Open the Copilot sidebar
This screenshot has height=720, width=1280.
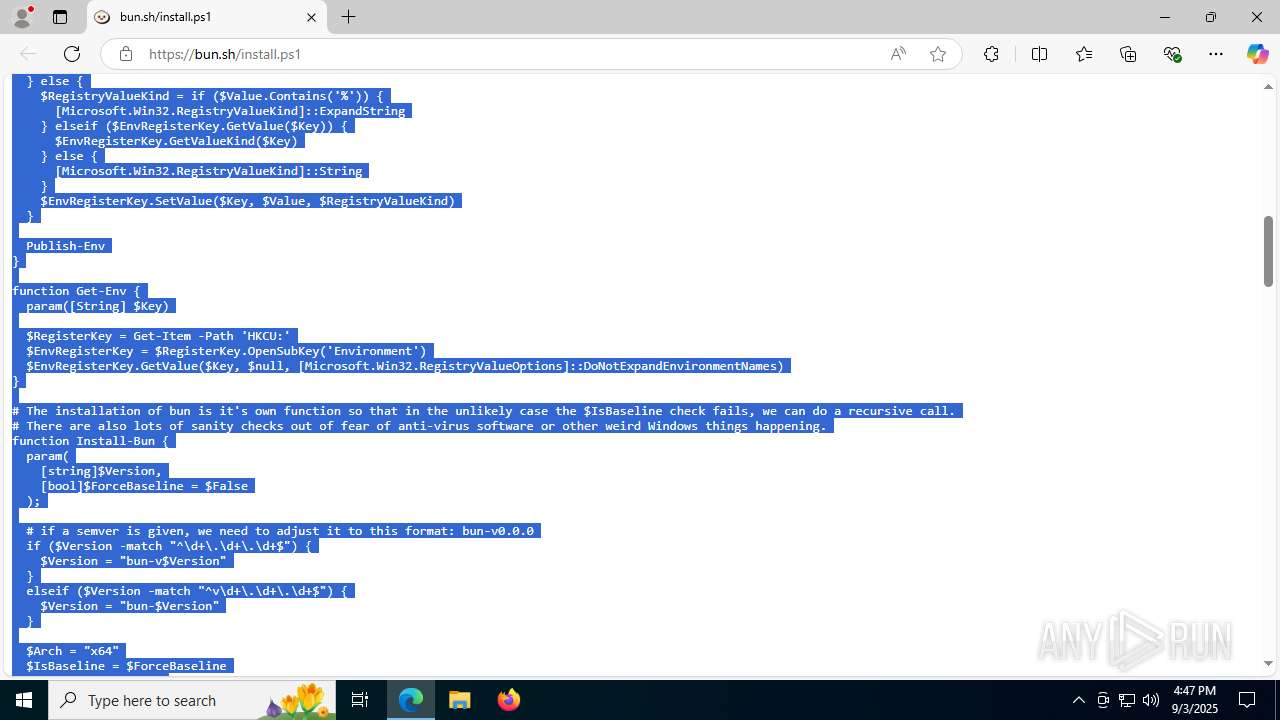tap(1257, 54)
